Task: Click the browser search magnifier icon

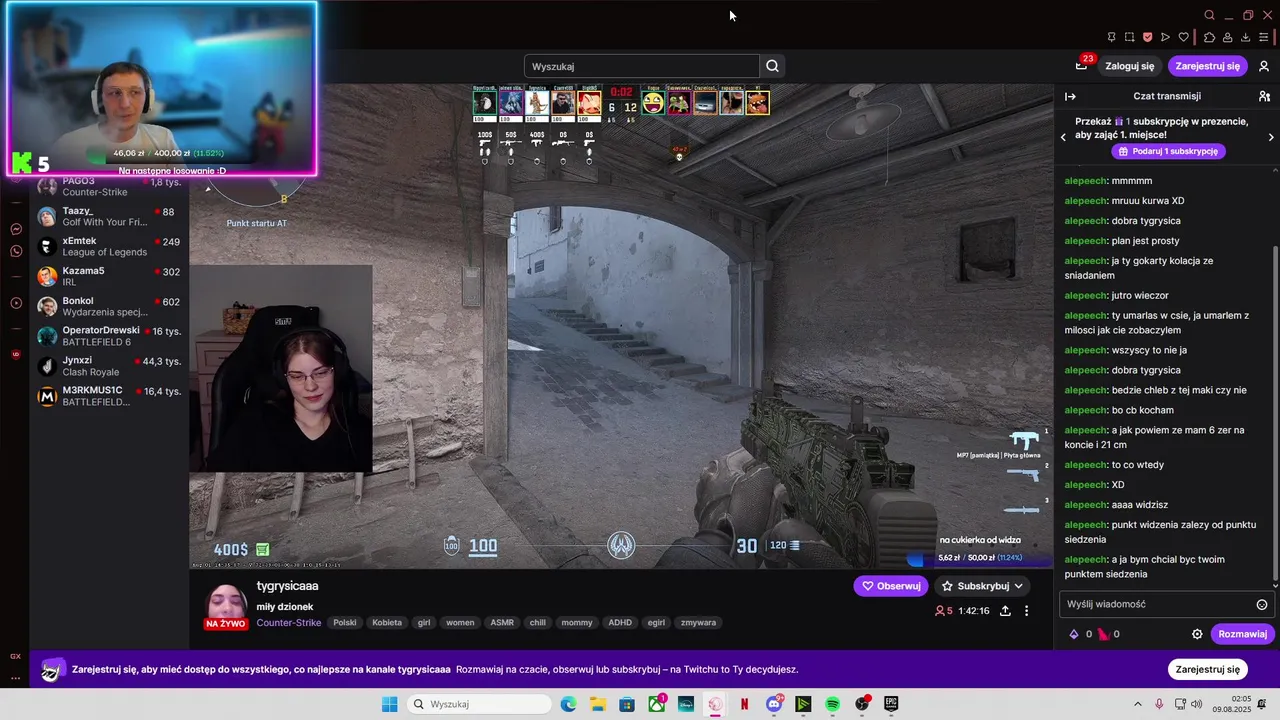Action: click(x=1209, y=15)
